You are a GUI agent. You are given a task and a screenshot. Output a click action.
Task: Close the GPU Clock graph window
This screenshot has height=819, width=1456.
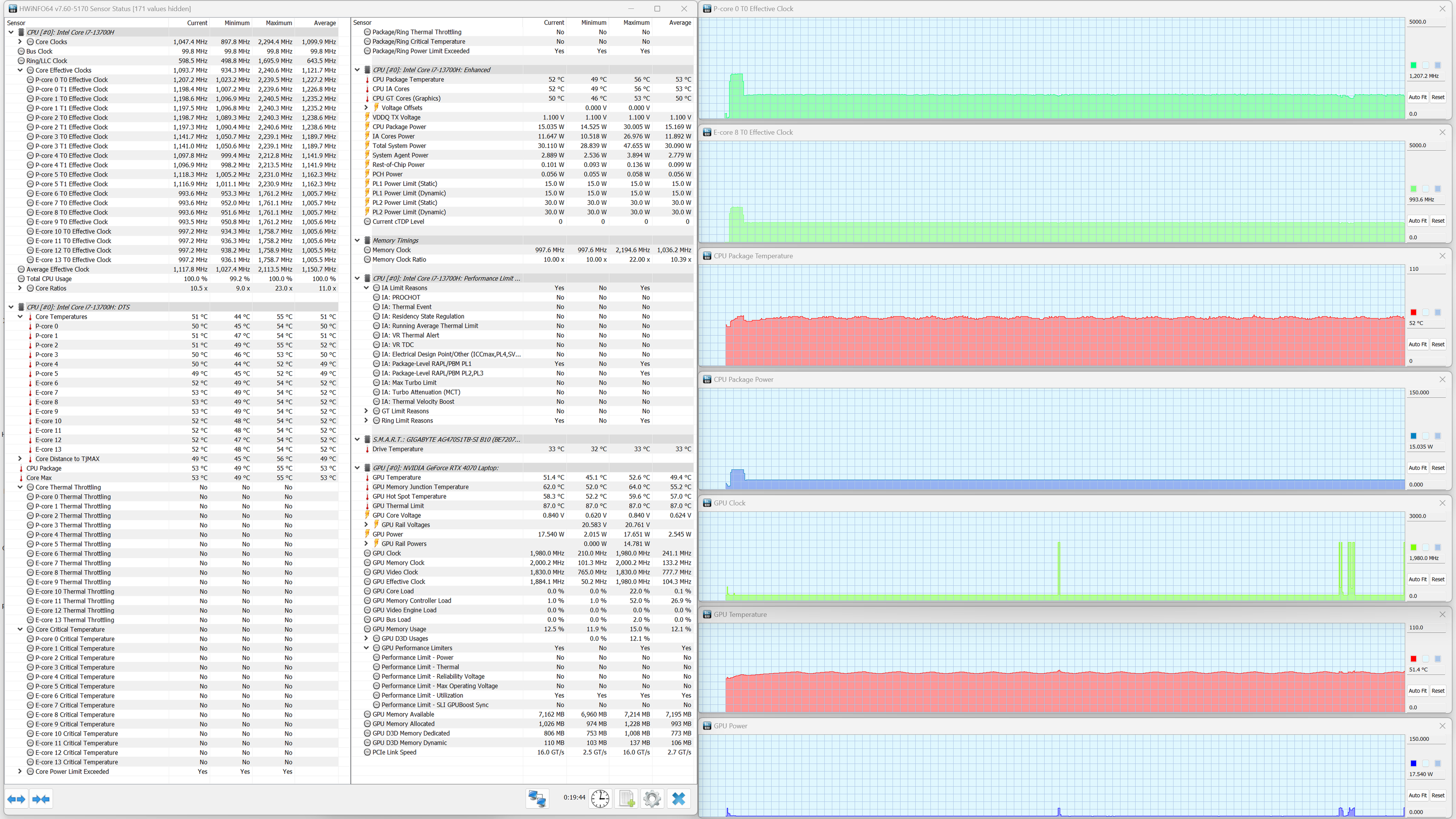pos(1442,503)
